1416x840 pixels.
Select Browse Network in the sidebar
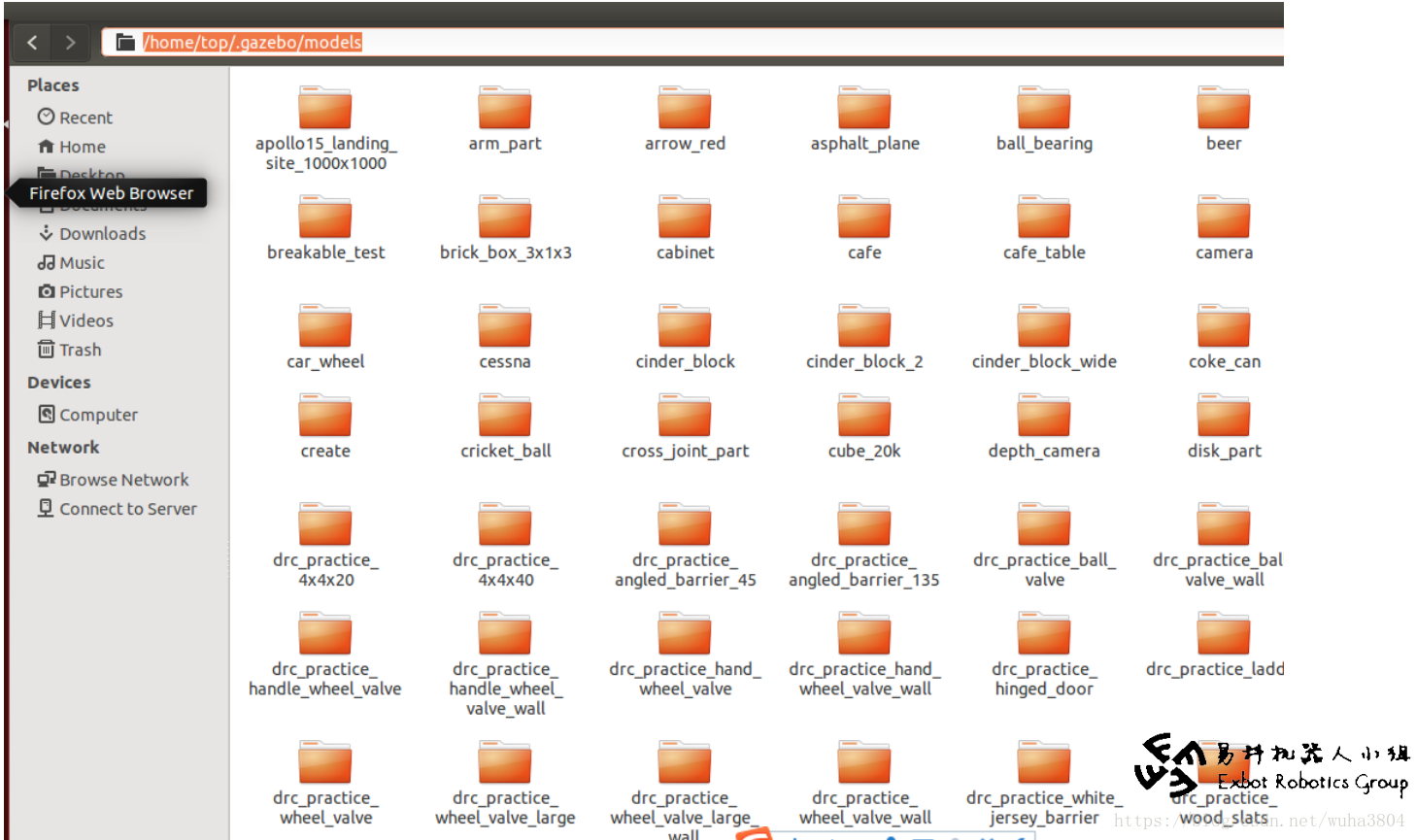pos(114,480)
